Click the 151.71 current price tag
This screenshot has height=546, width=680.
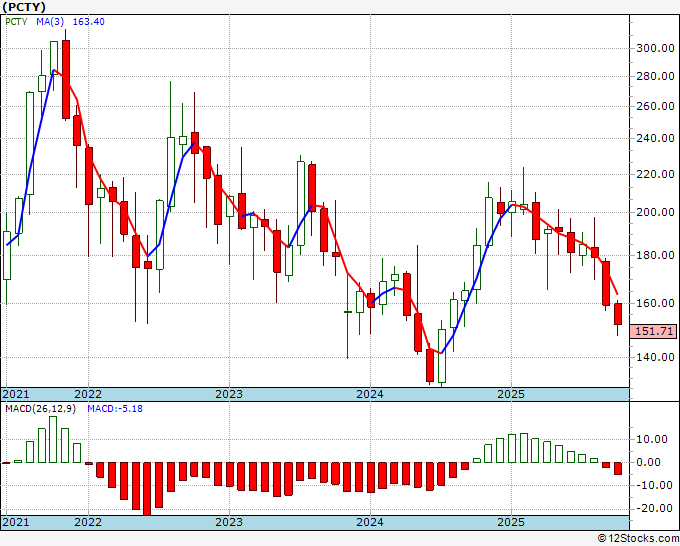(654, 331)
